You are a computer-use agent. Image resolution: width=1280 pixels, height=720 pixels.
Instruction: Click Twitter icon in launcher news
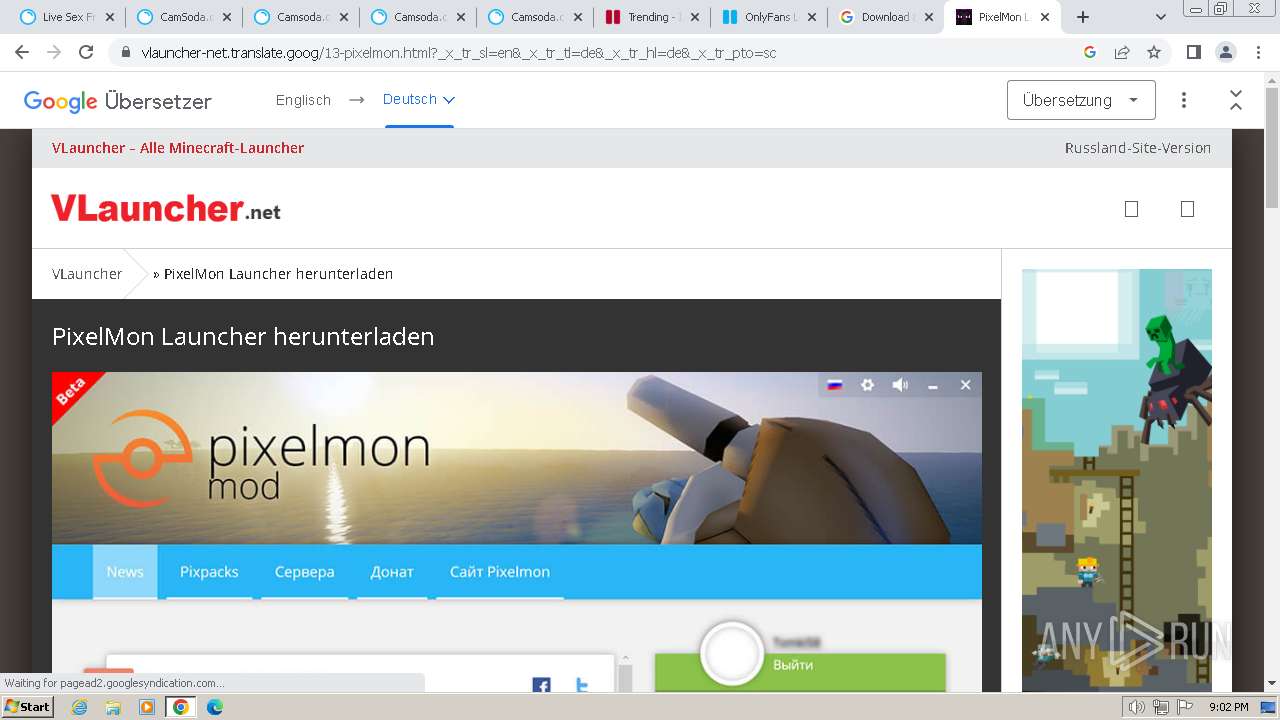582,685
